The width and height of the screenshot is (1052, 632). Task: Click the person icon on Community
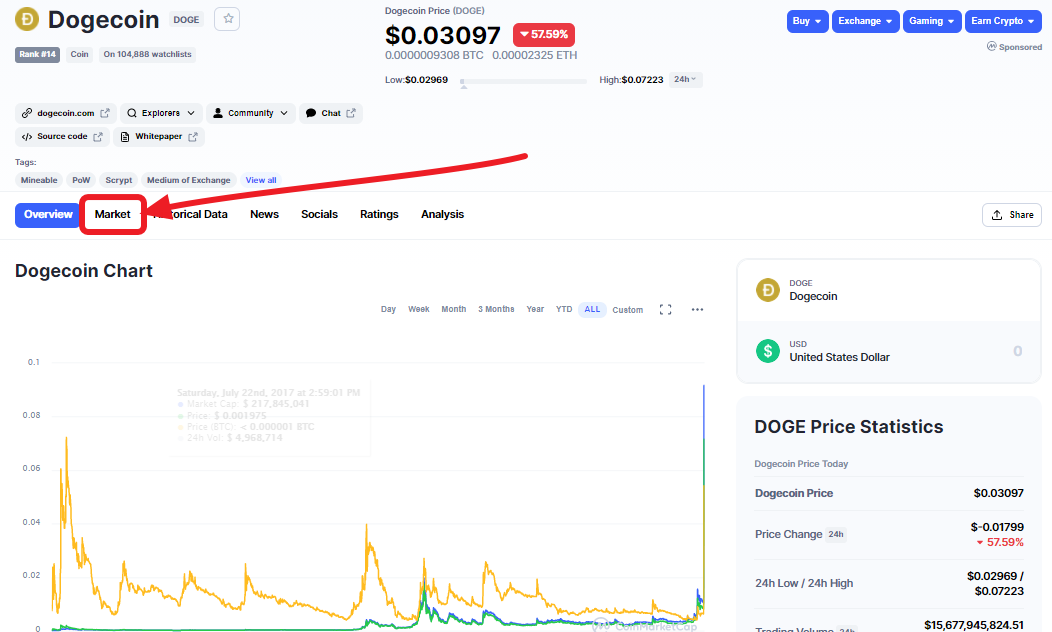coord(217,113)
